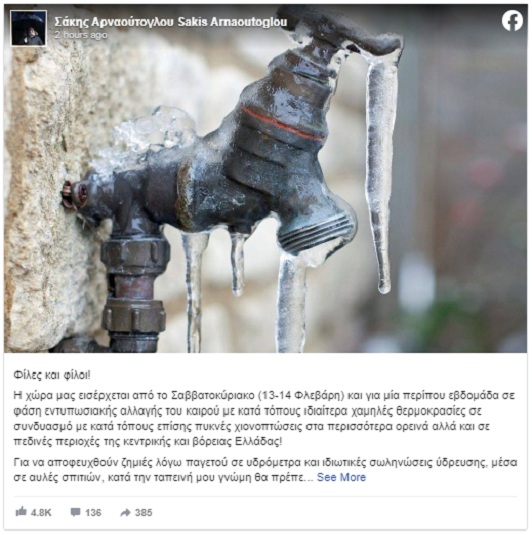This screenshot has width=532, height=535.
Task: Click the paragraph starting 'Για να αποφευχθούν'
Action: [x=265, y=470]
